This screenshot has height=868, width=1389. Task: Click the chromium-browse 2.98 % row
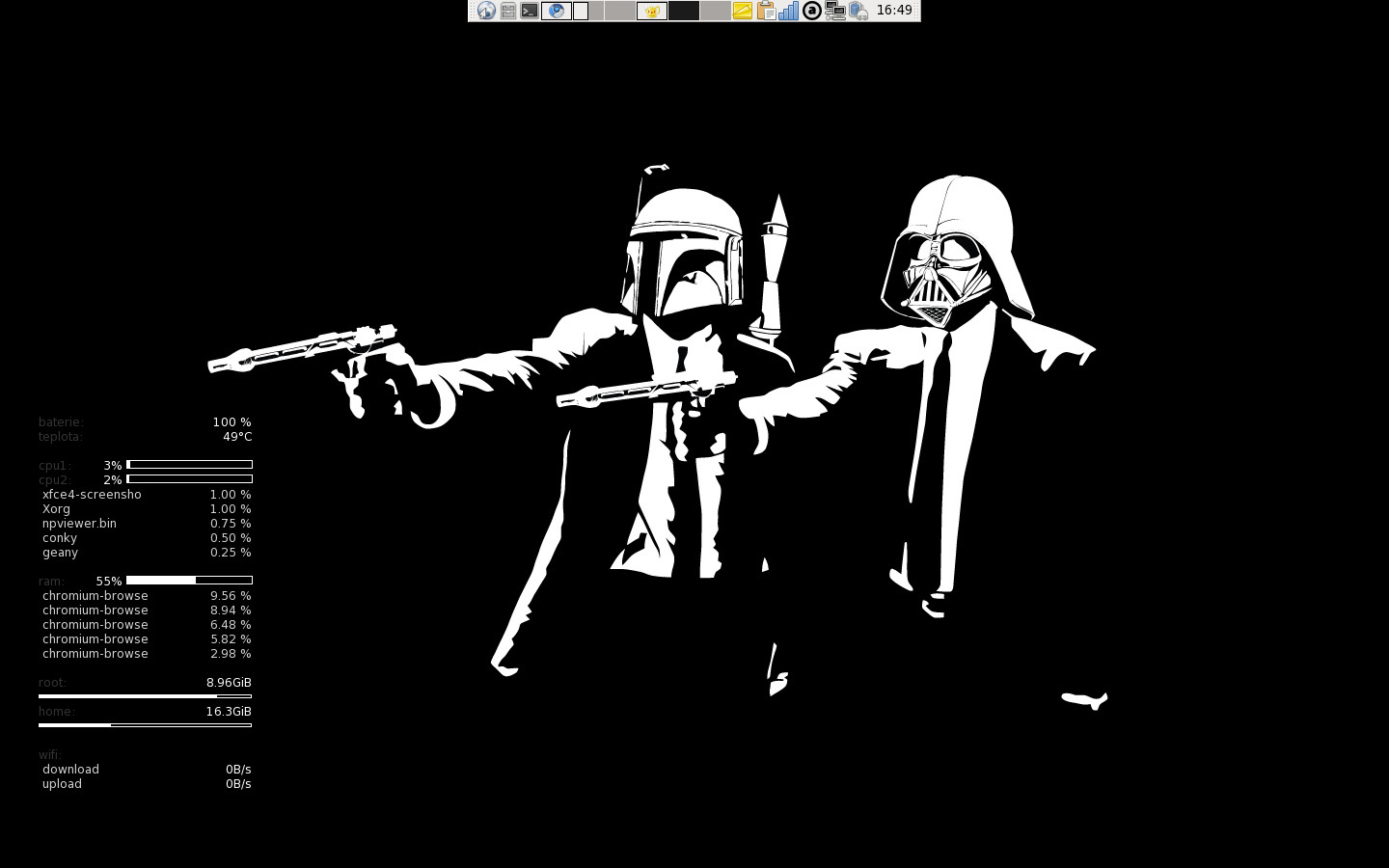(x=147, y=654)
